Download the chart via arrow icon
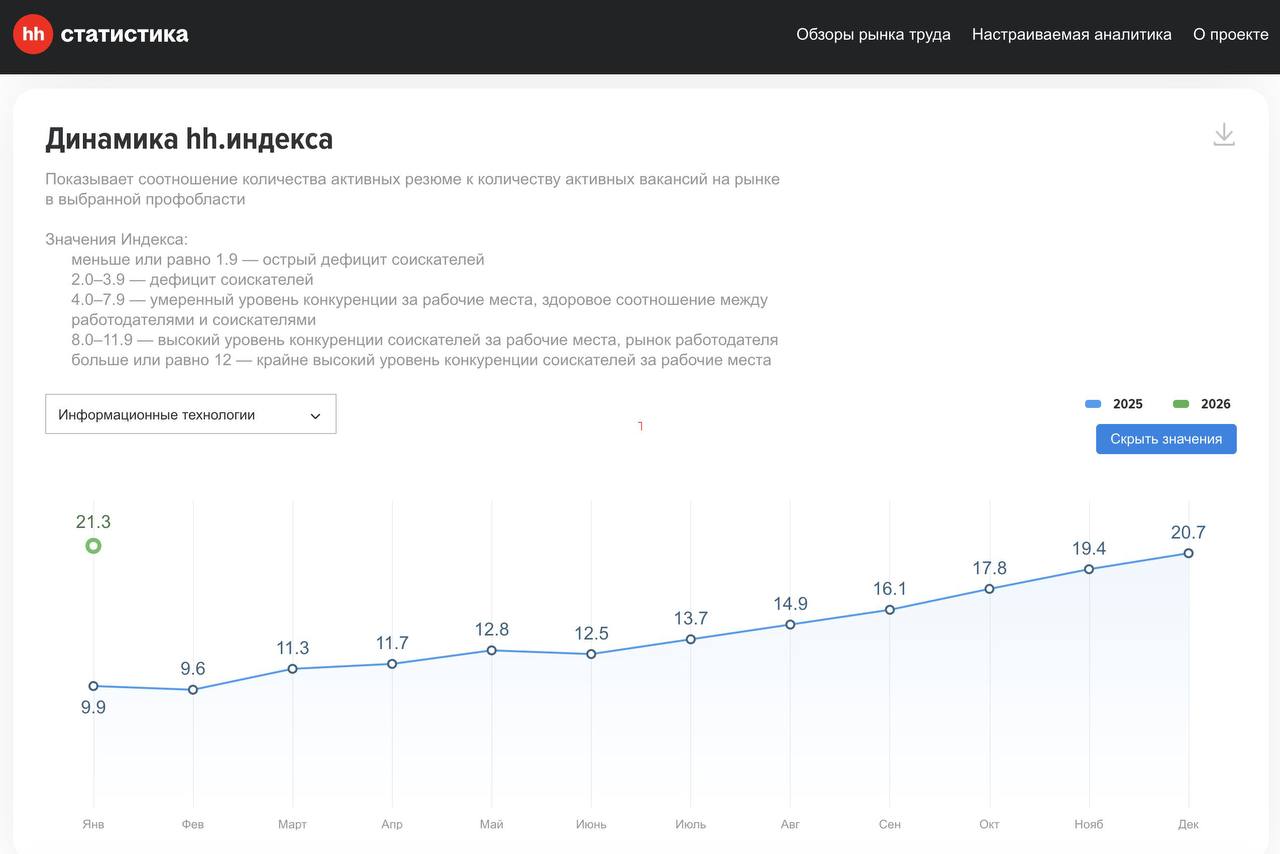The width and height of the screenshot is (1280, 854). (1224, 135)
